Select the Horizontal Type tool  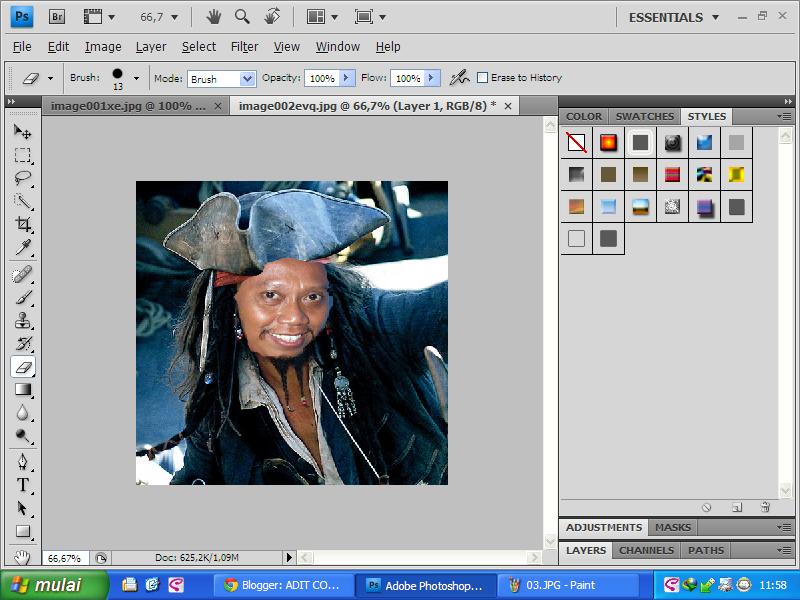(22, 485)
